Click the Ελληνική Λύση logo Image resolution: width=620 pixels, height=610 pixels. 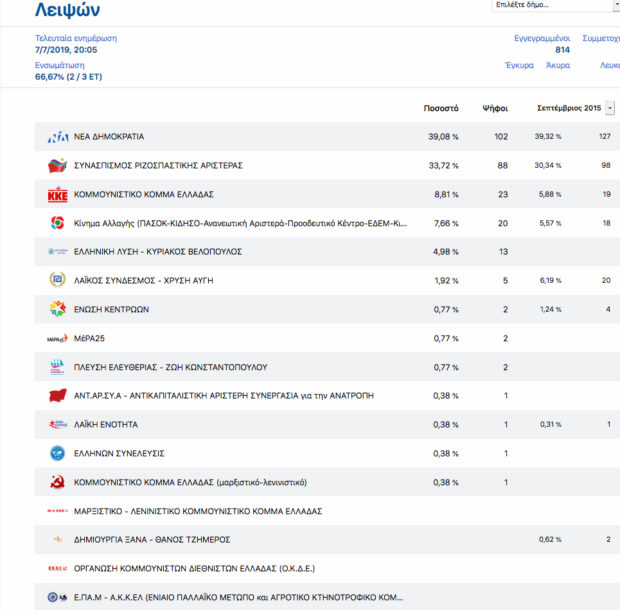click(58, 251)
